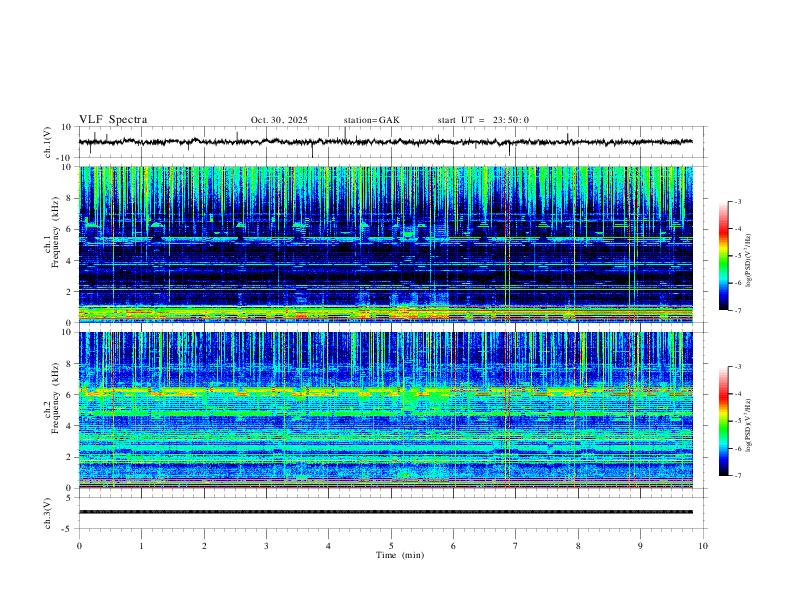Click the "-4" tick on upper color bar
This screenshot has width=792, height=612.
point(737,229)
